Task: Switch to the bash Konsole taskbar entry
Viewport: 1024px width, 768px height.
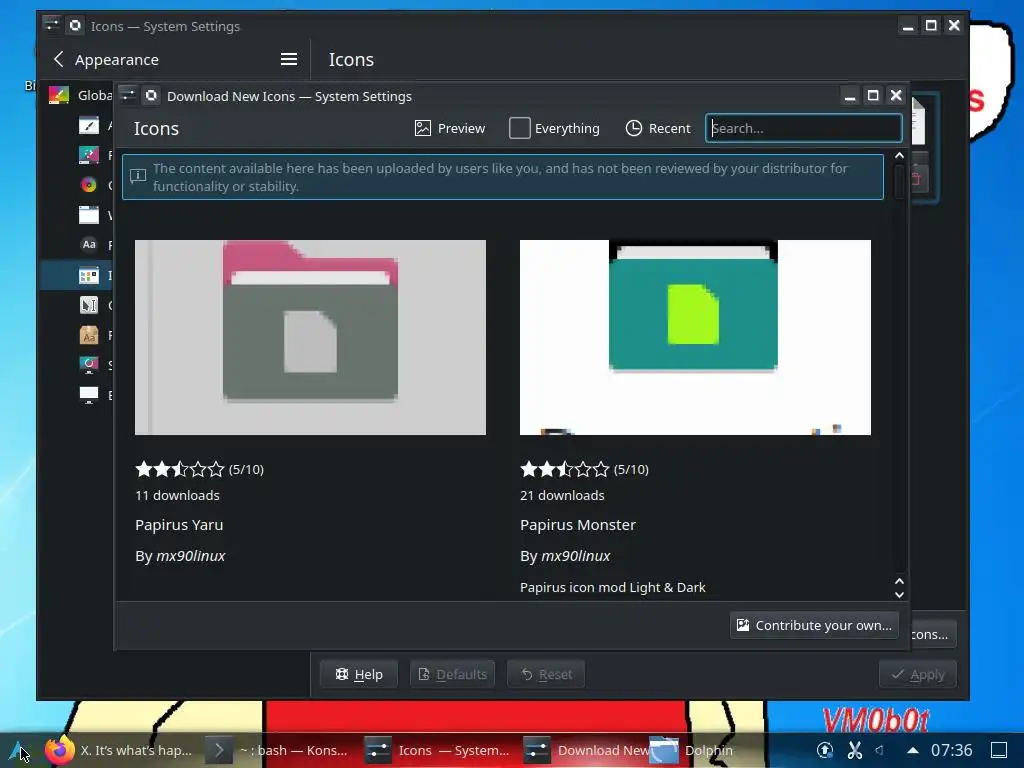Action: pyautogui.click(x=277, y=750)
